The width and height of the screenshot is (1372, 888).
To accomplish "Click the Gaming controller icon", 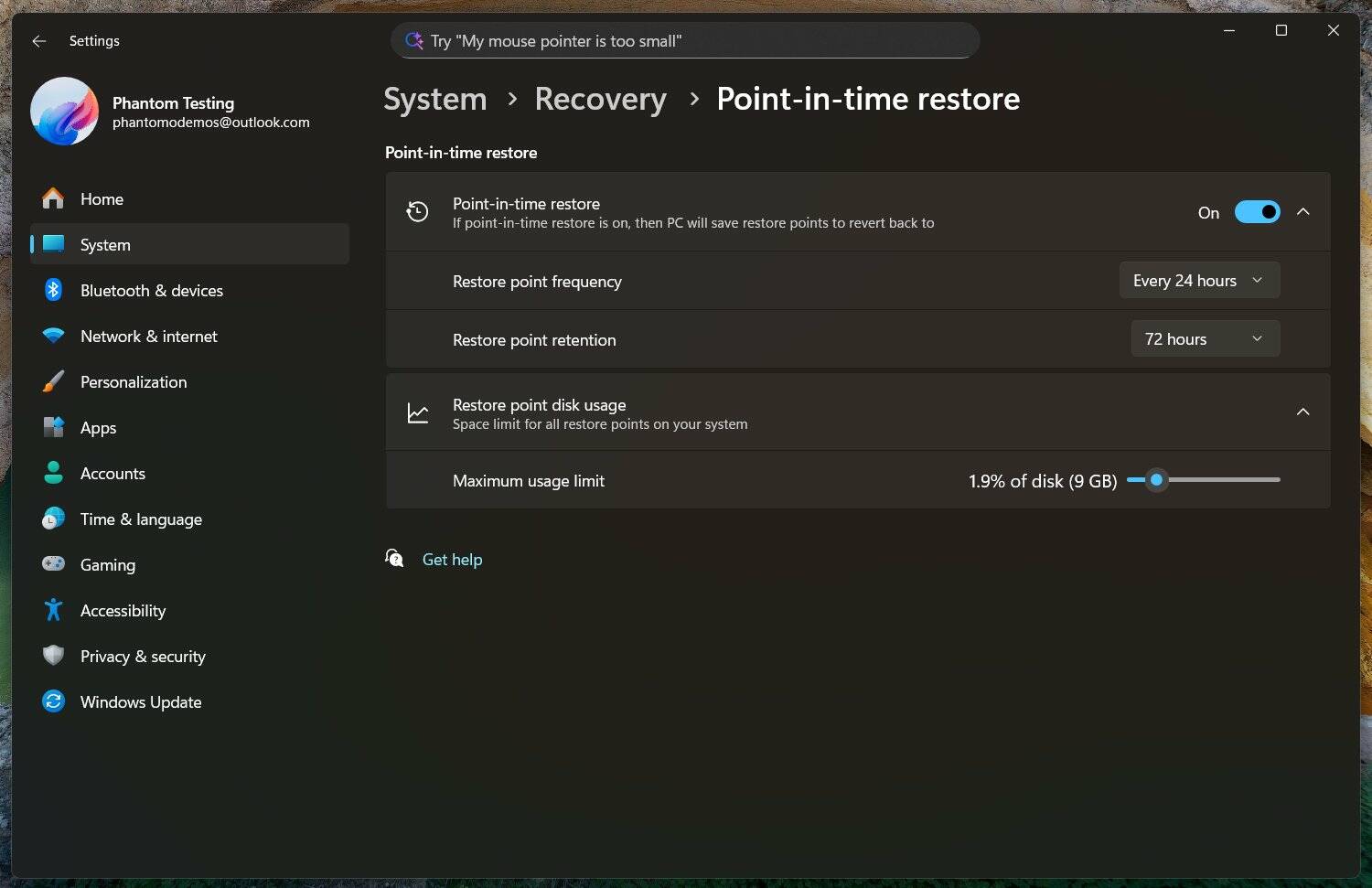I will click(53, 564).
